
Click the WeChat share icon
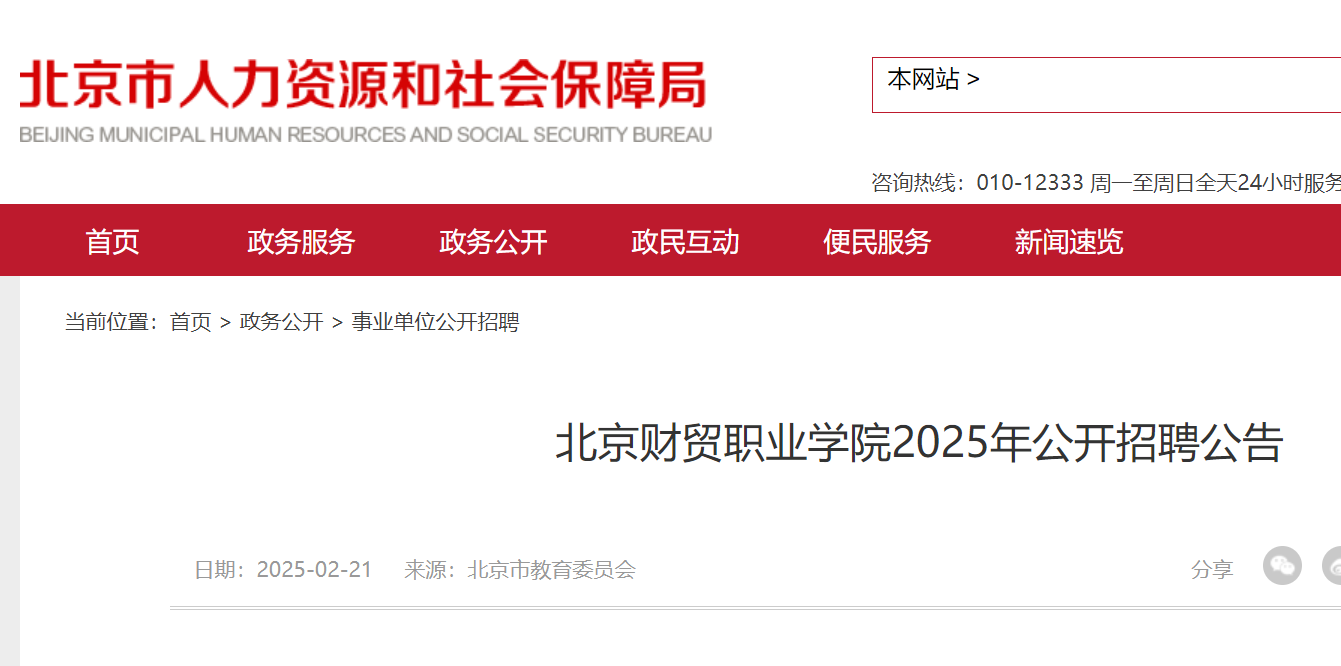click(x=1282, y=566)
